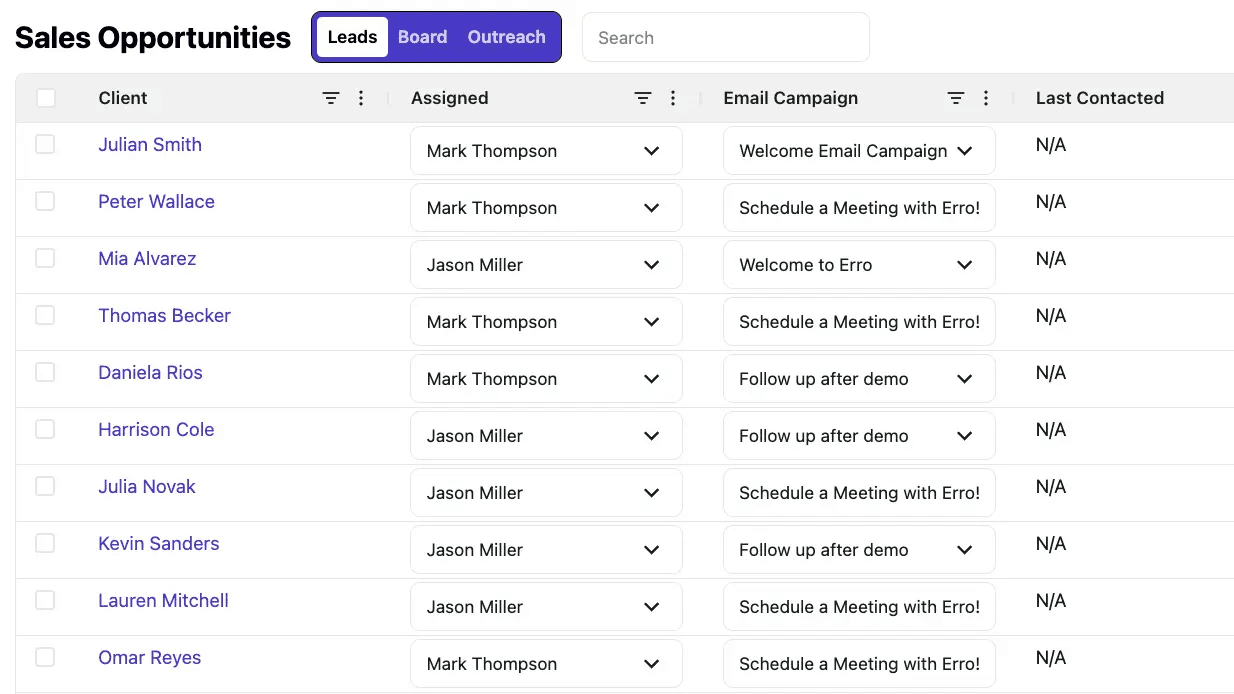Check the Peter Wallace row checkbox
This screenshot has width=1234, height=694.
click(x=45, y=201)
